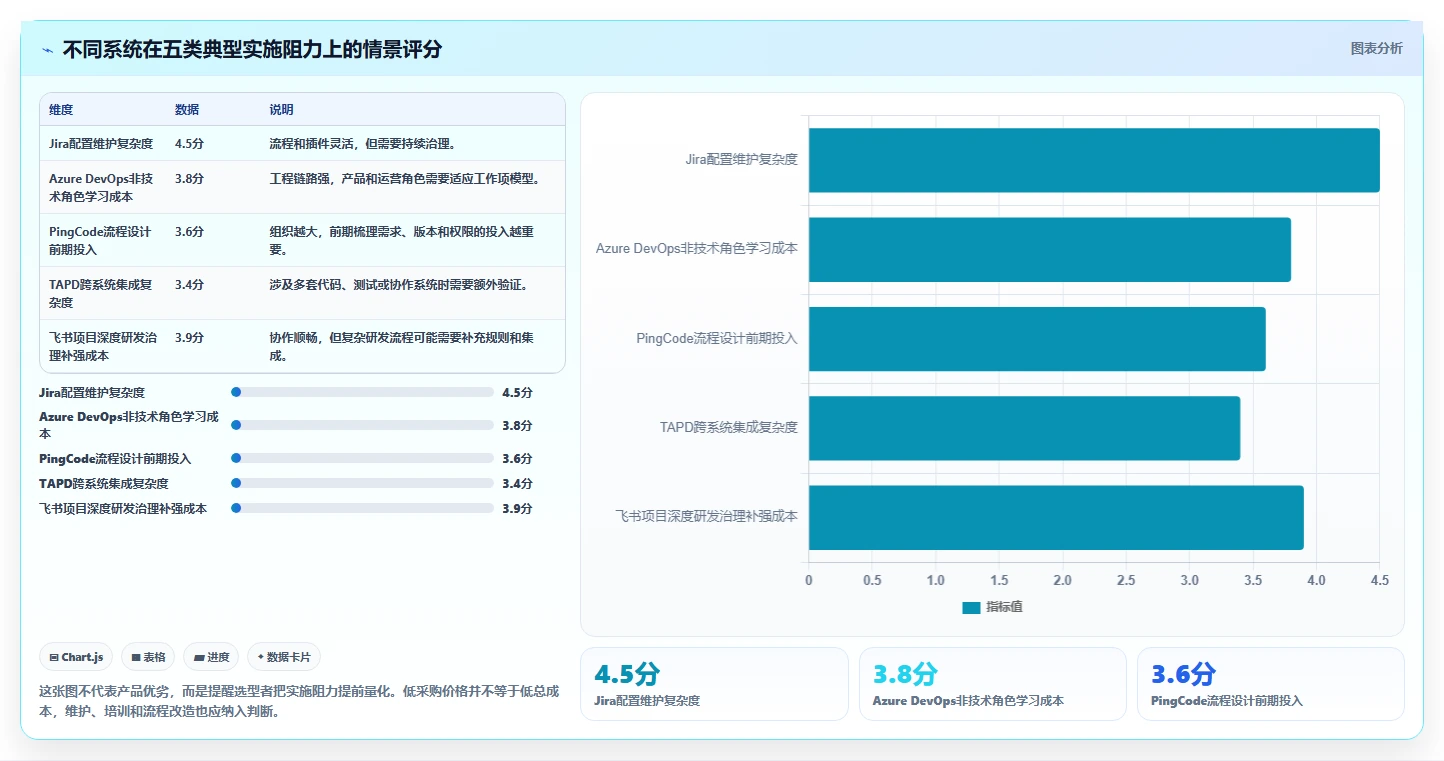Click the Jira配置维护复杂度 progress bar
The height and width of the screenshot is (761, 1444).
362,393
